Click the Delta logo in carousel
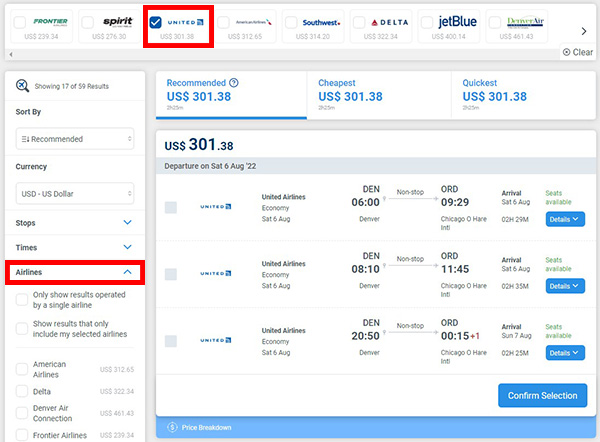This screenshot has height=442, width=600. 390,23
